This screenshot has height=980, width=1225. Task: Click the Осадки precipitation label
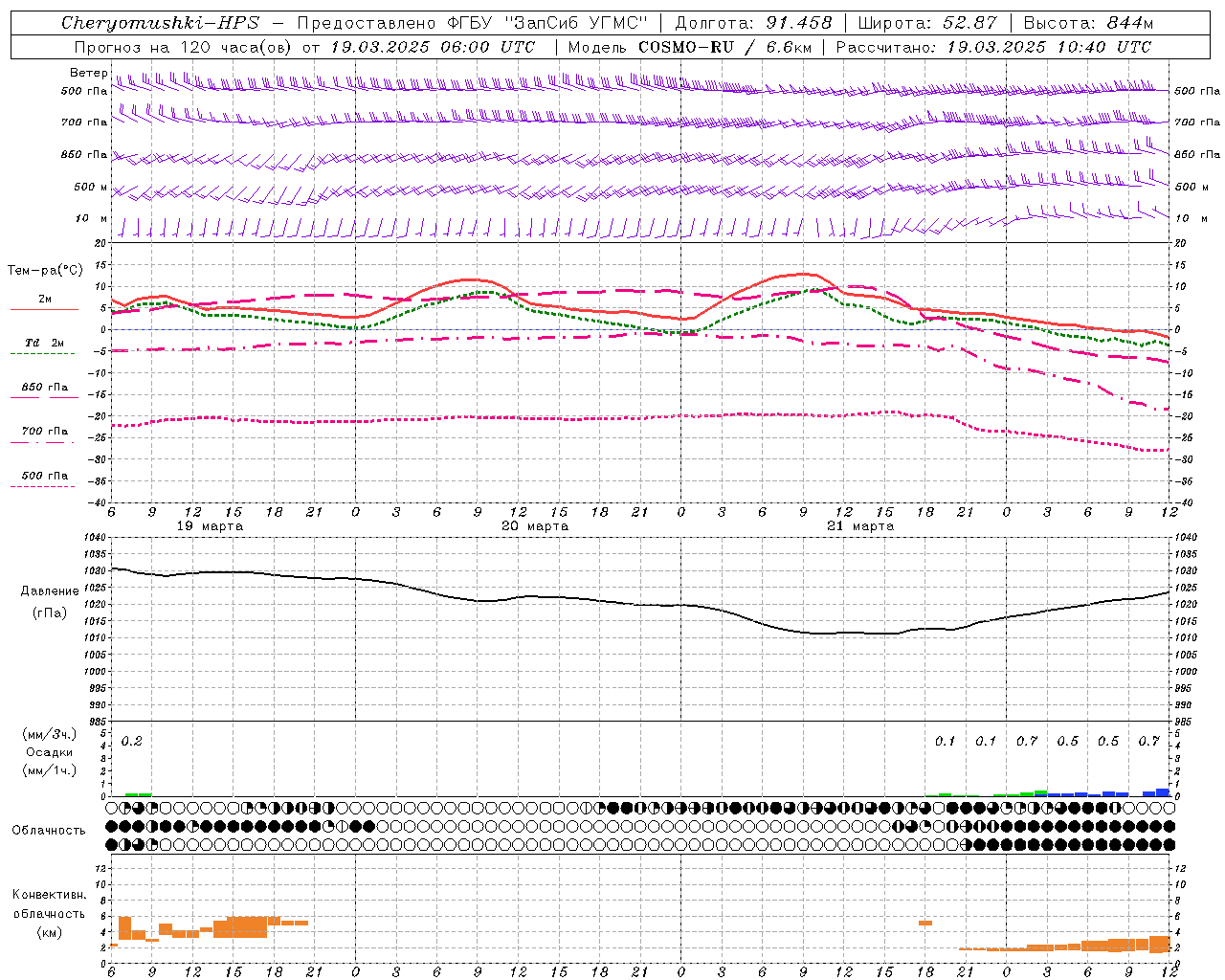click(49, 752)
